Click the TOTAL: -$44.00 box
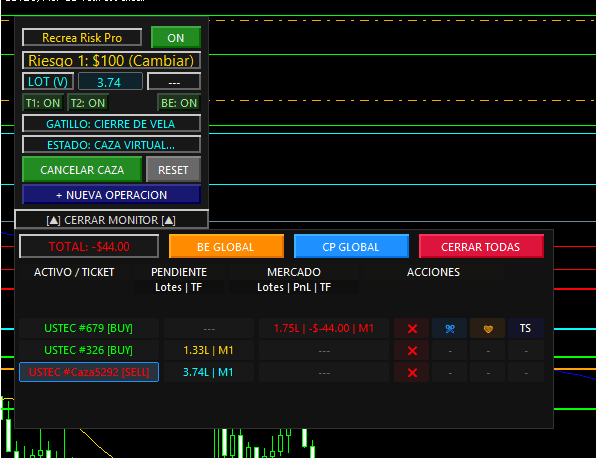Viewport: 596px width, 458px height. click(x=89, y=247)
